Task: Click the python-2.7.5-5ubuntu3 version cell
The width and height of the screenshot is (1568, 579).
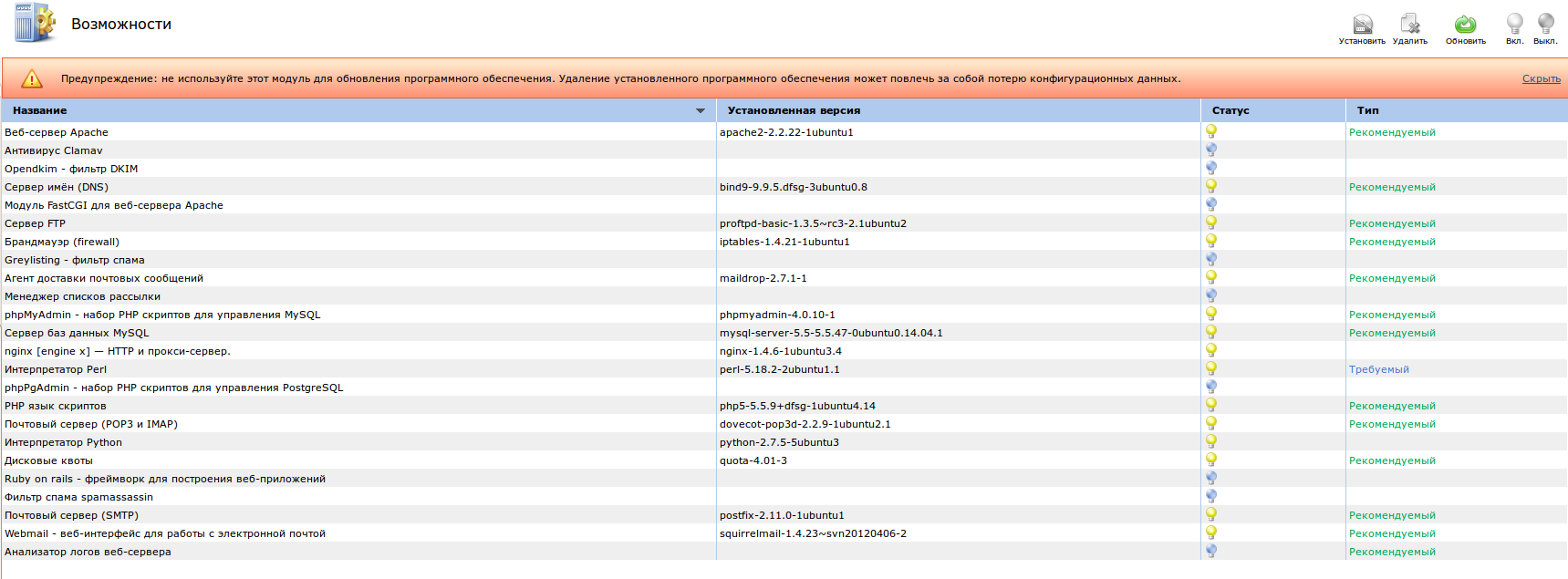Action: pyautogui.click(x=779, y=442)
